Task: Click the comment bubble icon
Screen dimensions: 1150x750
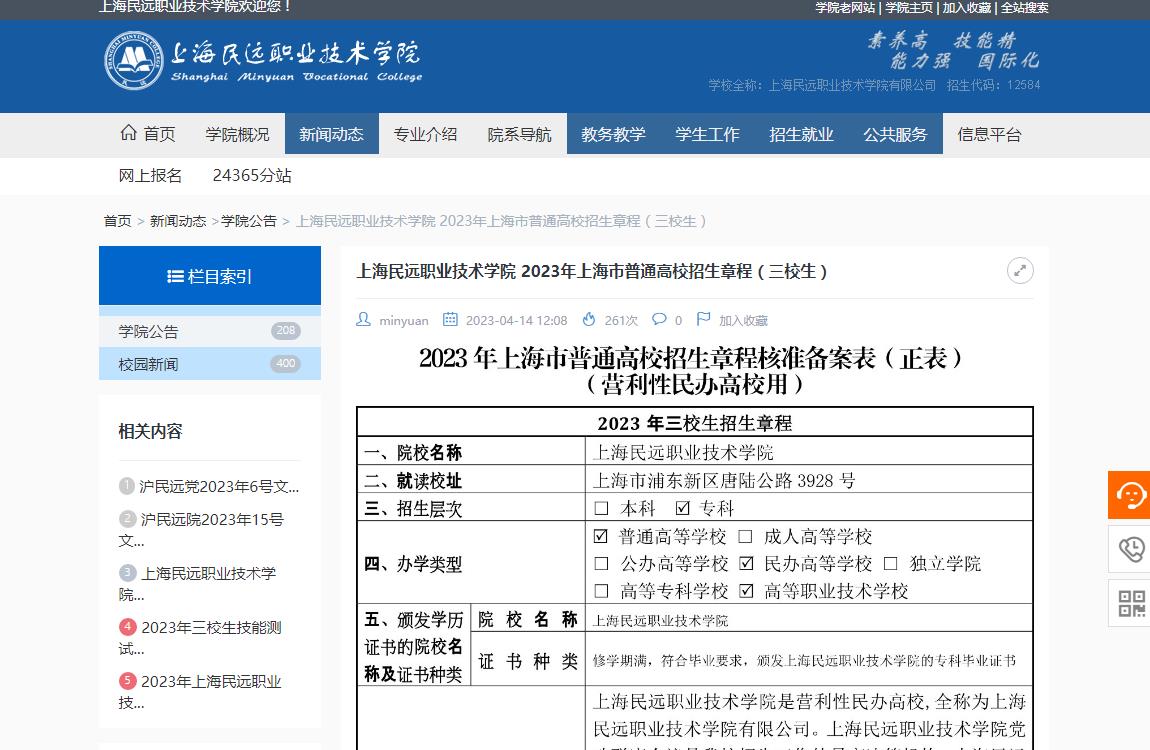Action: 659,319
